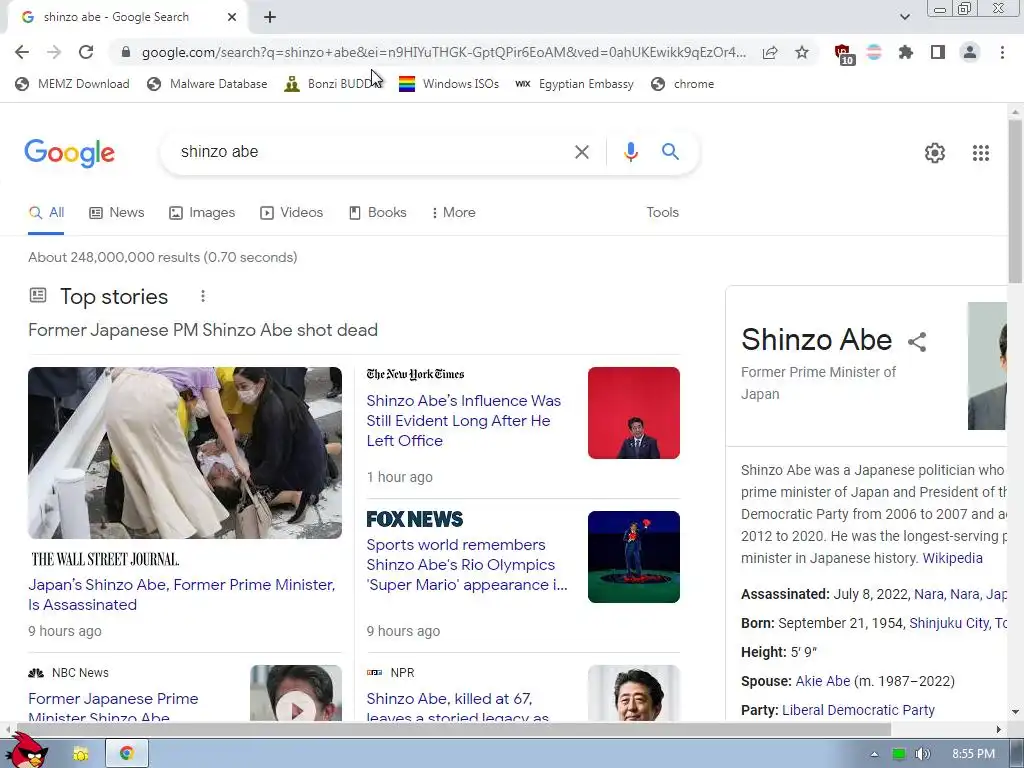Click the address bar URL

point(443,52)
